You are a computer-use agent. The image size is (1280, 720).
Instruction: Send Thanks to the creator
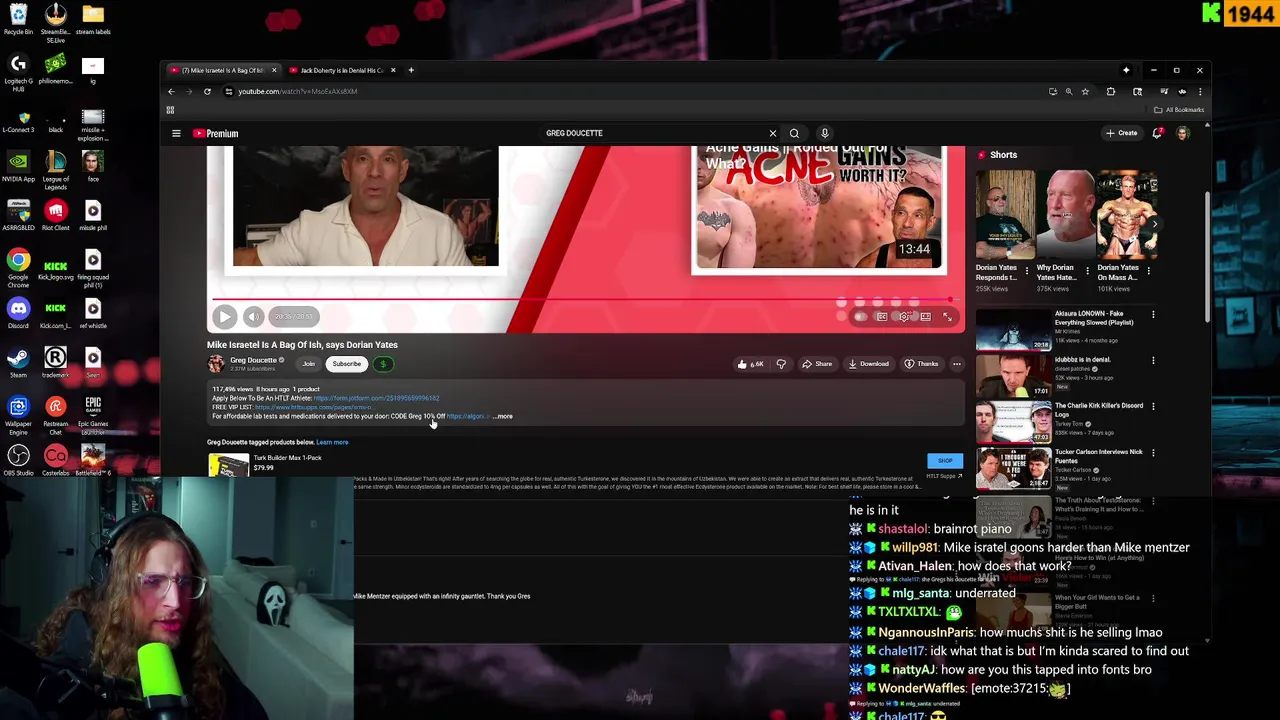coord(922,364)
